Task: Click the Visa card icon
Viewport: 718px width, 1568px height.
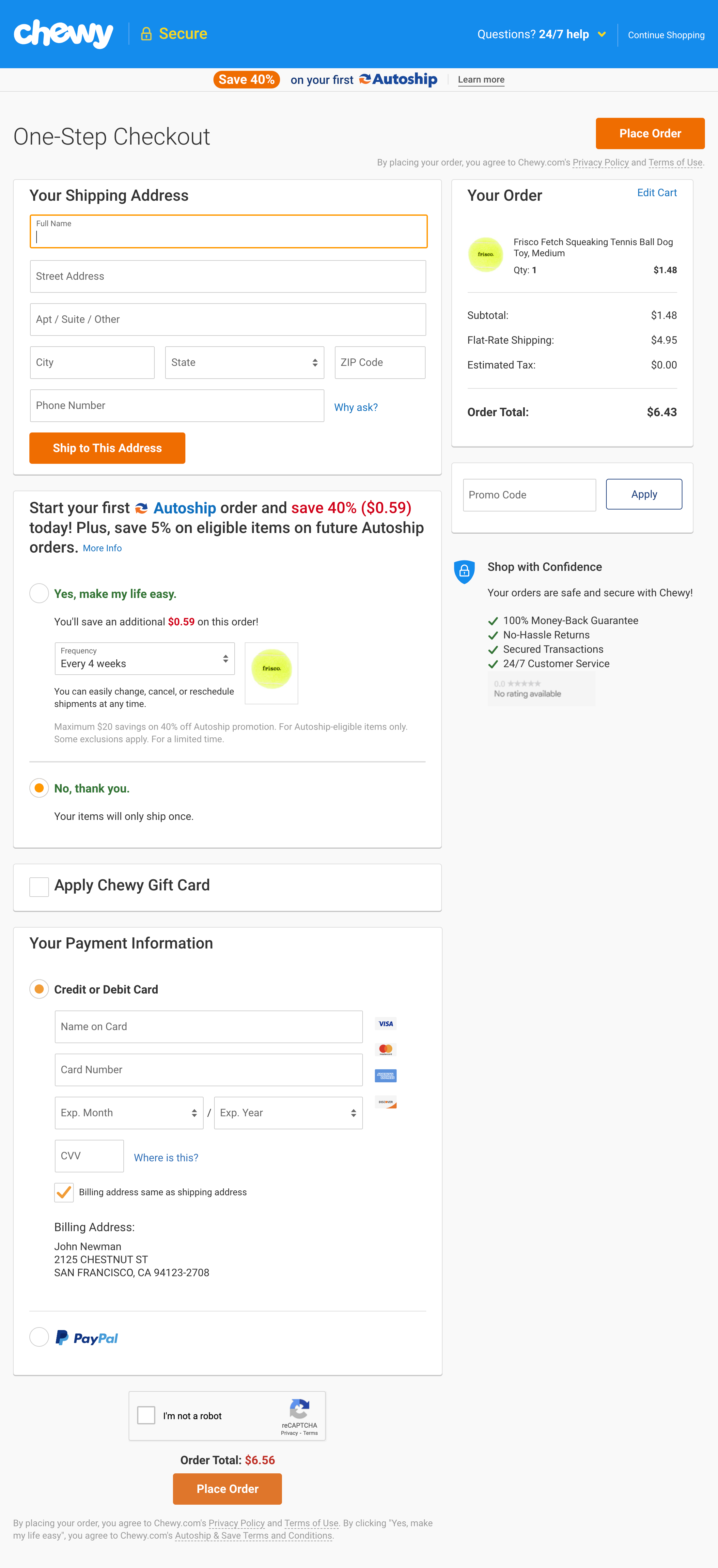Action: 386,1023
